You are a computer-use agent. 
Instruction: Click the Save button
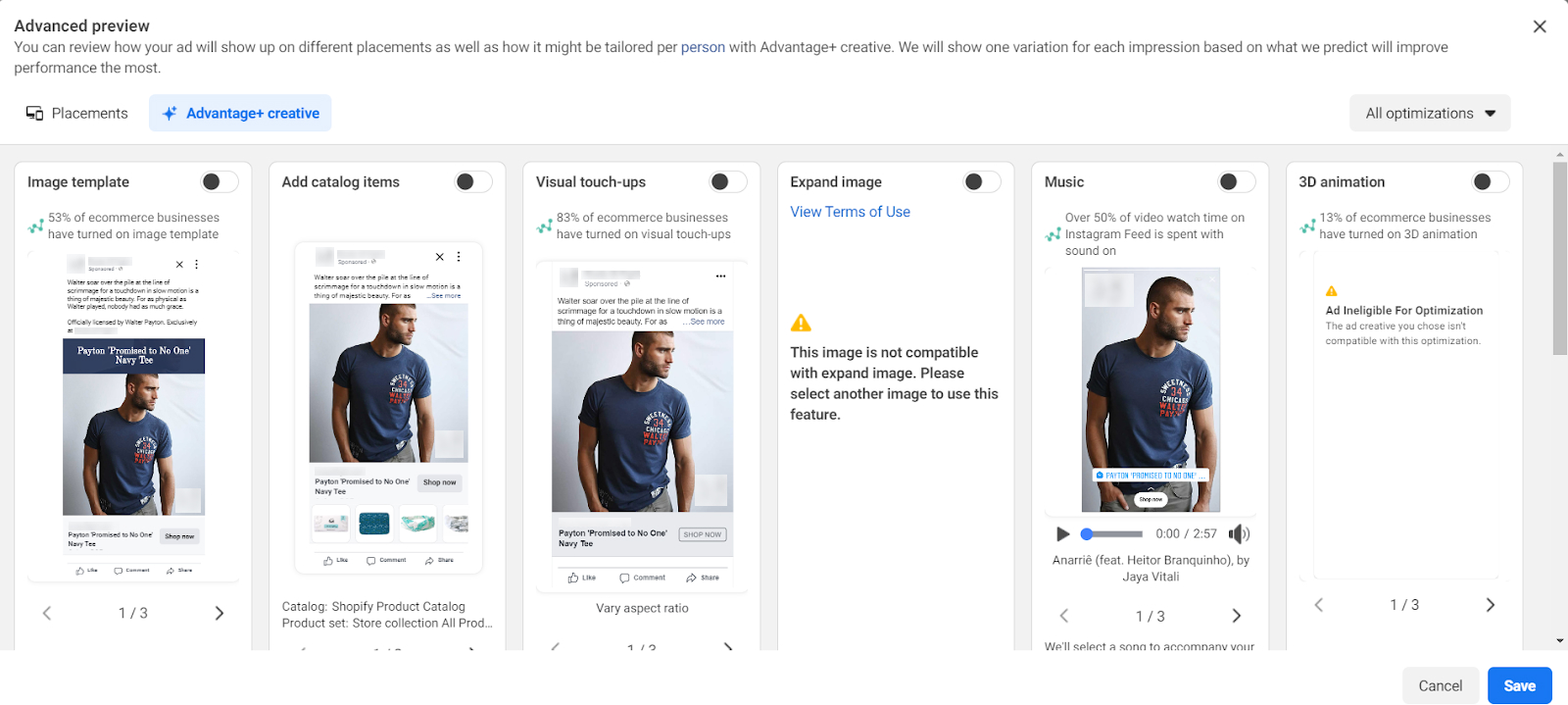1519,685
